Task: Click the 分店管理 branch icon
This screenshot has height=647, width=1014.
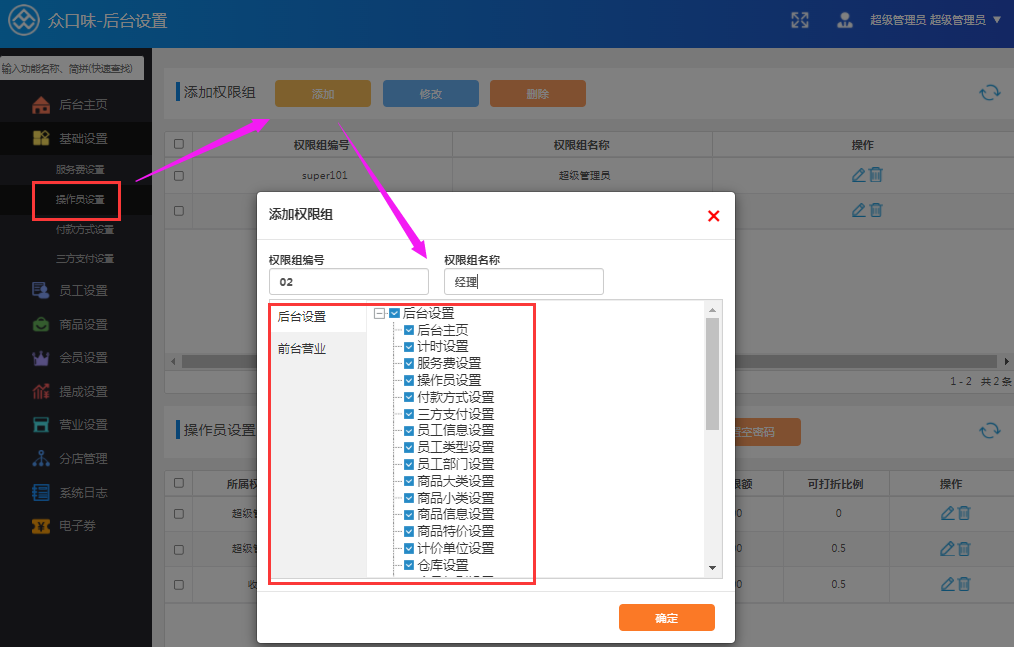Action: pos(41,459)
